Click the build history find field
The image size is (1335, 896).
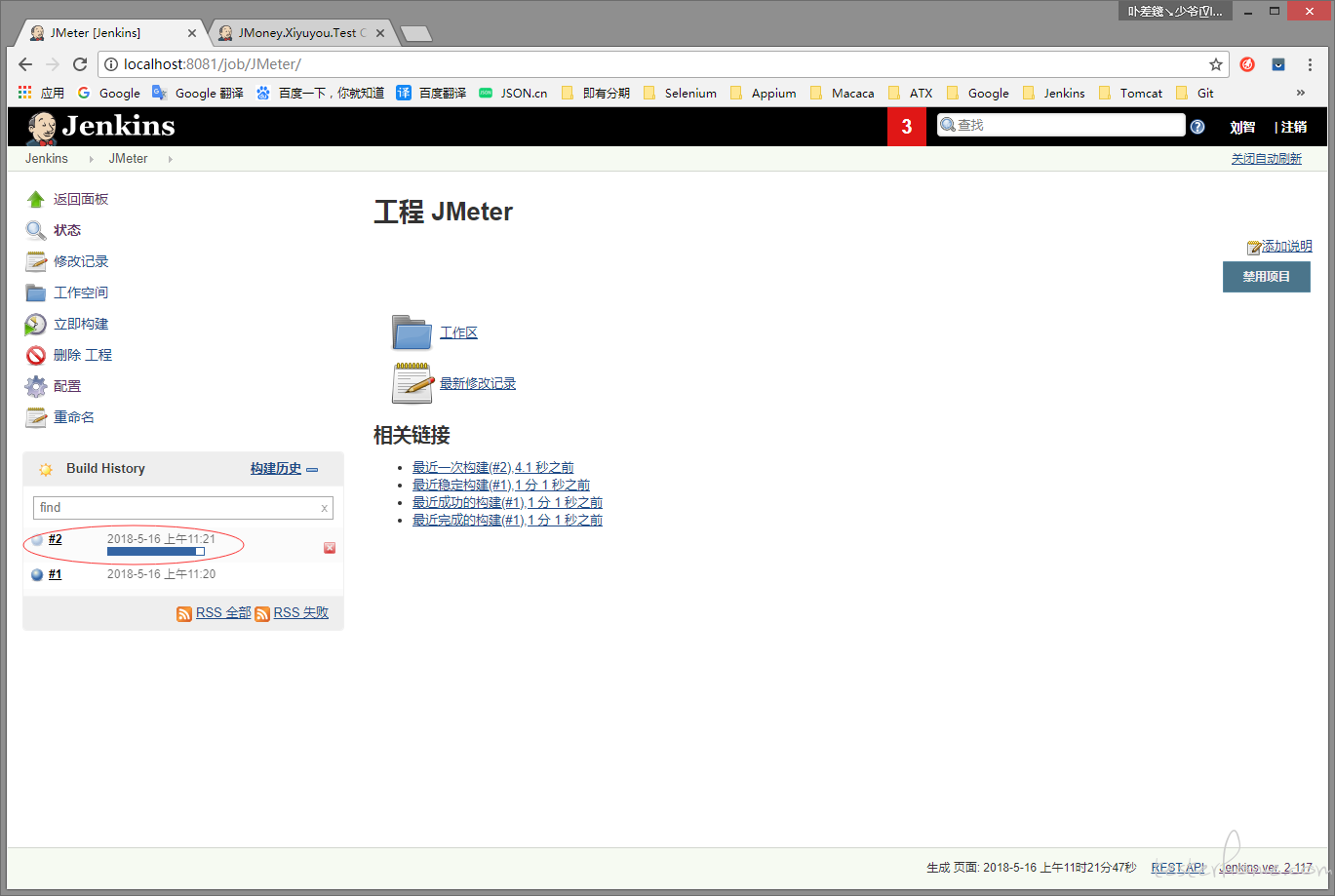click(x=183, y=508)
